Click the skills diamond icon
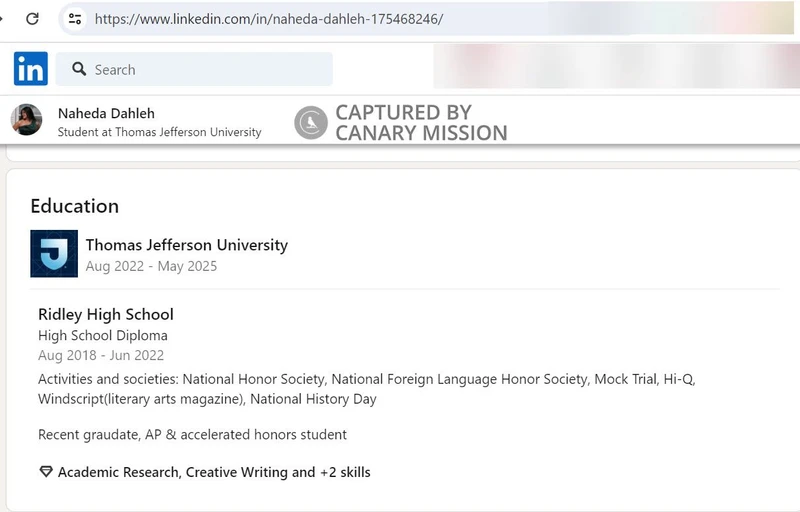Viewport: 800px width, 512px height. click(46, 472)
